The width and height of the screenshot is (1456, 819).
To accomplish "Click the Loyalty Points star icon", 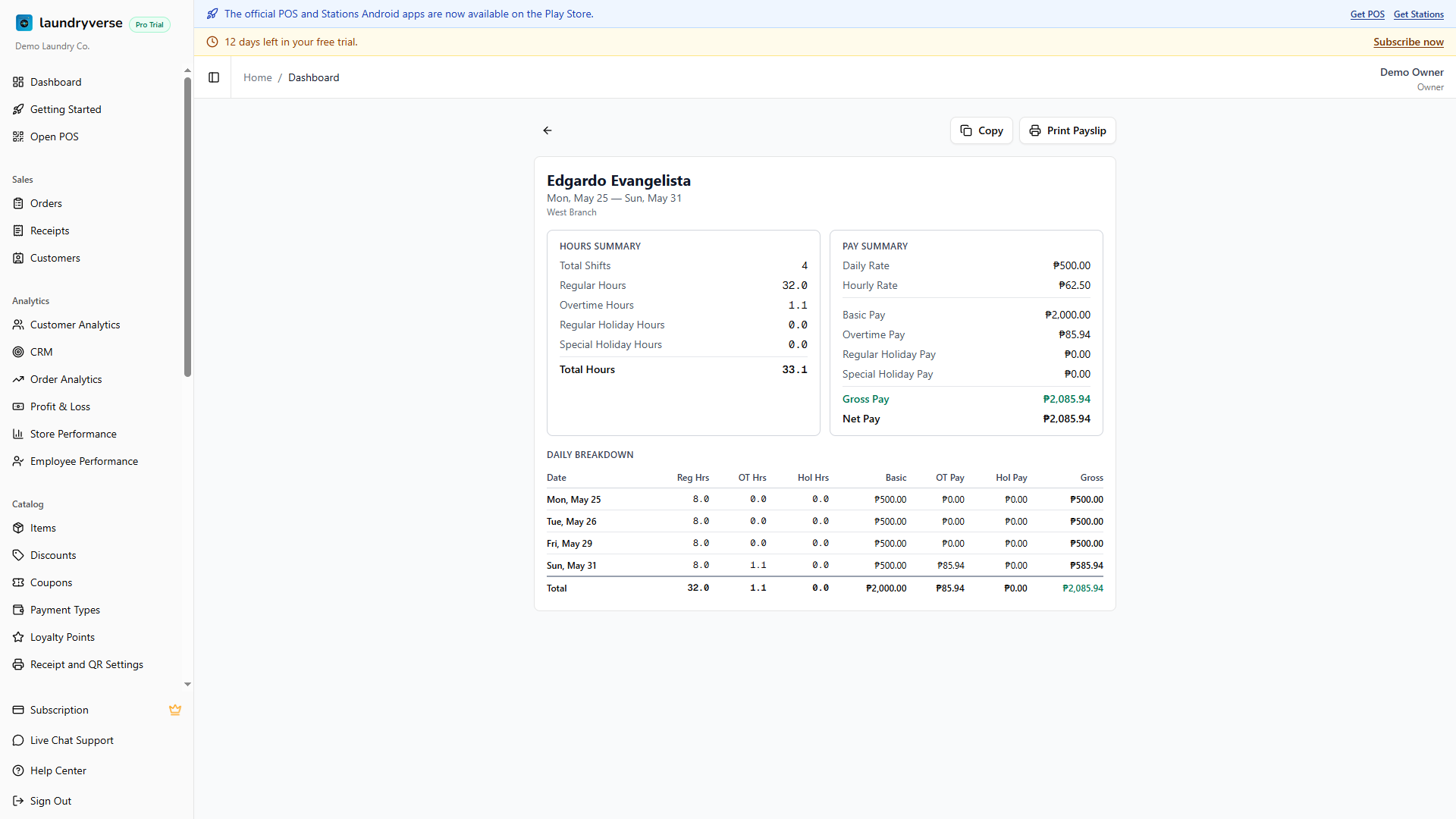I will point(18,637).
